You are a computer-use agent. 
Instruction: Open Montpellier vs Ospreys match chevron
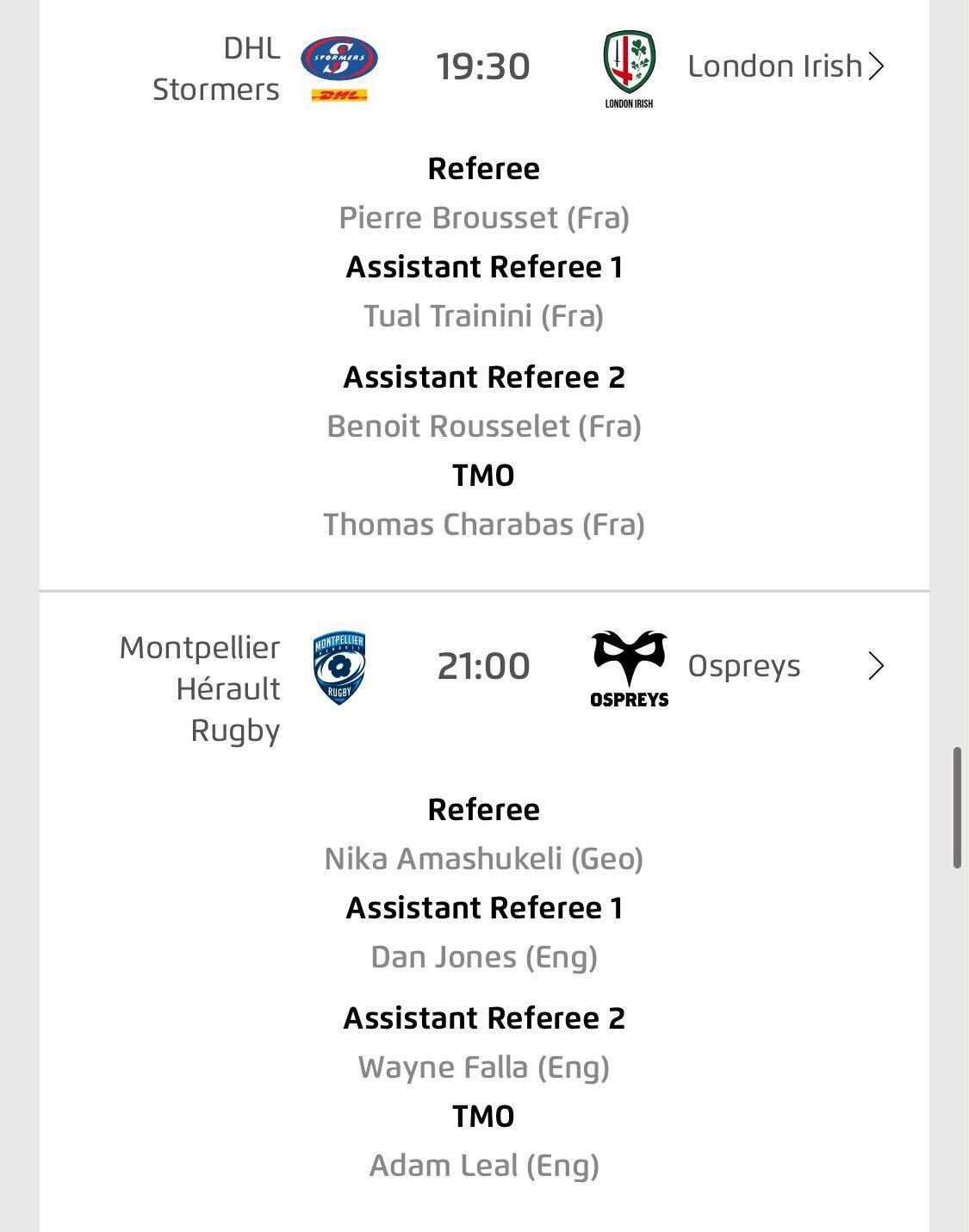pos(876,666)
